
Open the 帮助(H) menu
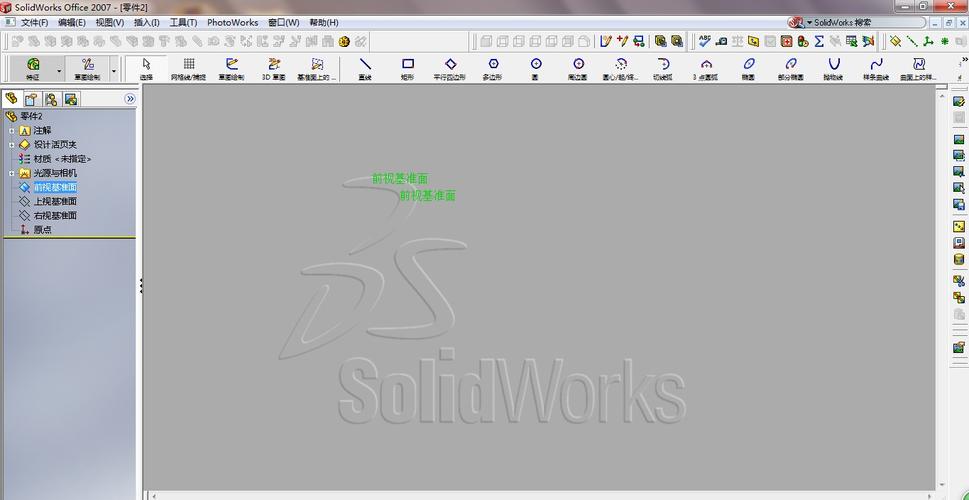point(324,22)
